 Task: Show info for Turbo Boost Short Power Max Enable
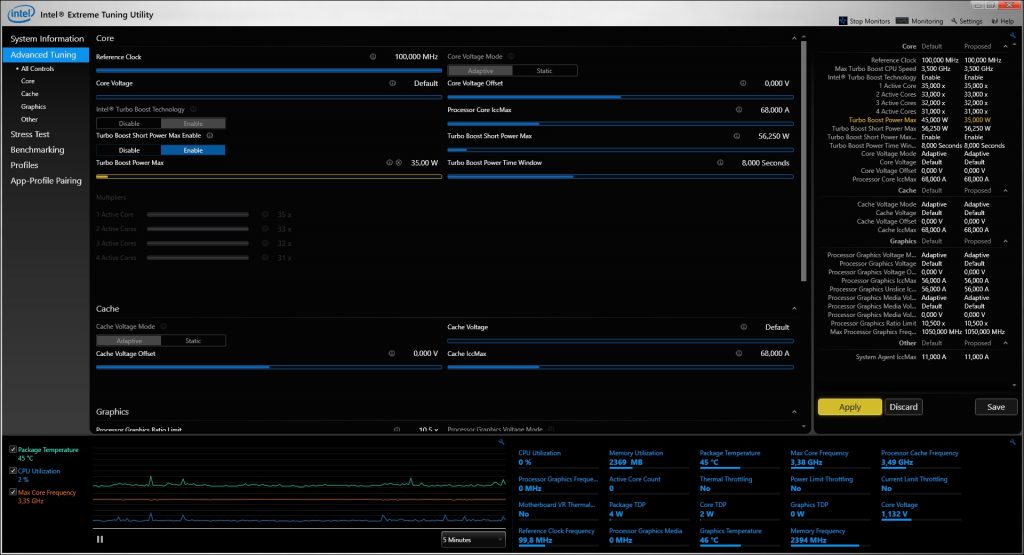[210, 135]
